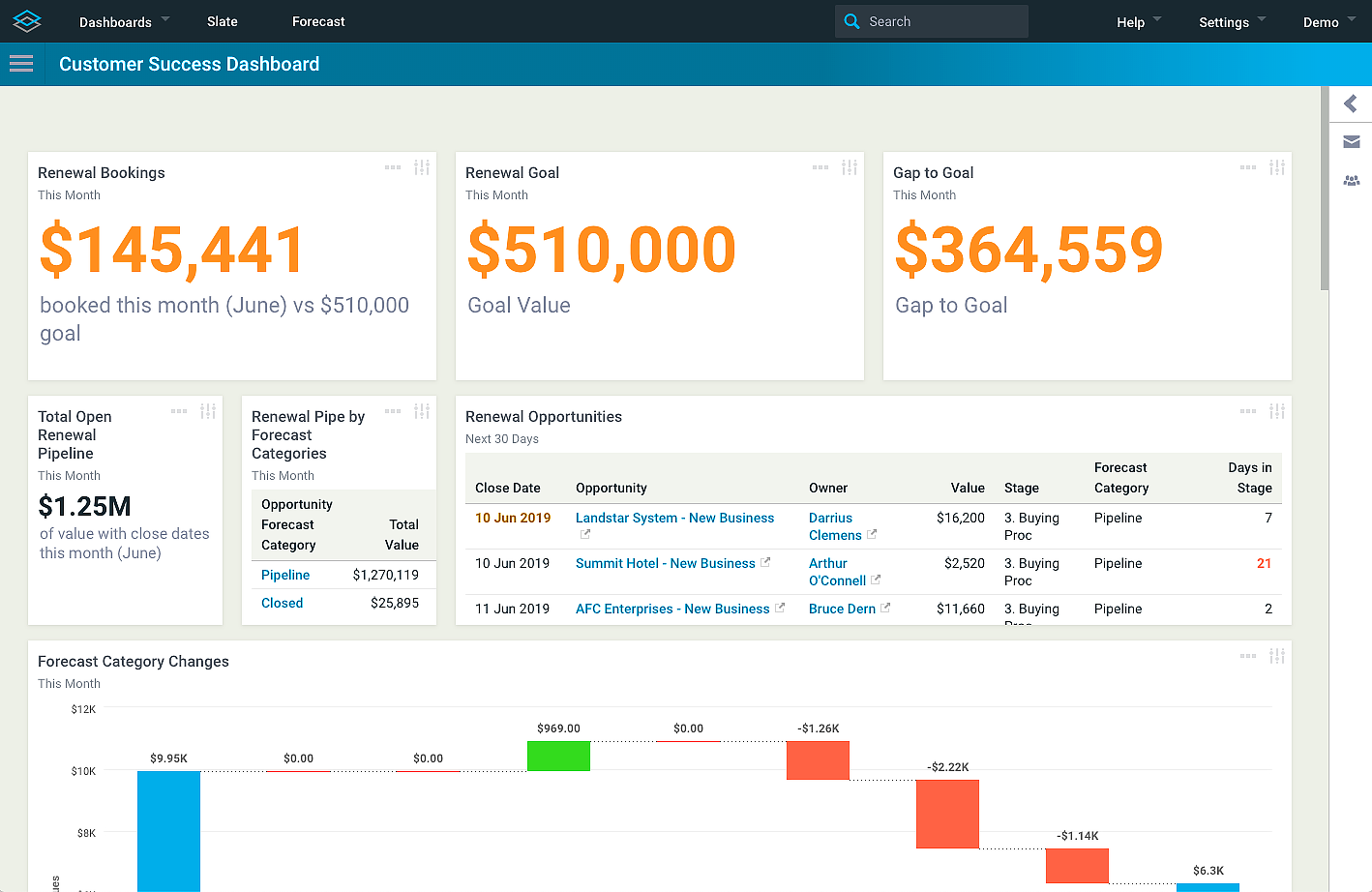Image resolution: width=1372 pixels, height=892 pixels.
Task: Expand the Settings dropdown menu
Action: [x=1232, y=21]
